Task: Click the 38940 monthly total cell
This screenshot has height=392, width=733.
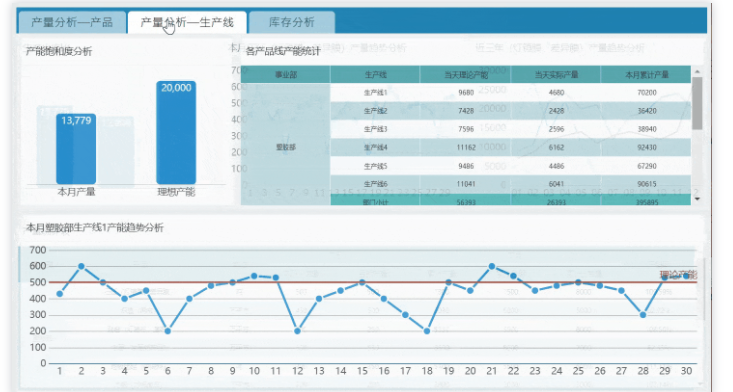Action: pyautogui.click(x=647, y=129)
